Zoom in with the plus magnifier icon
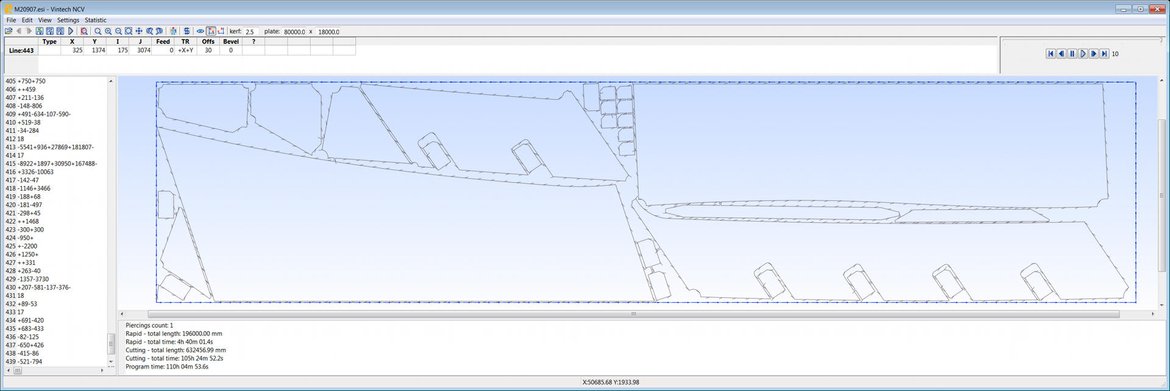Screen dimensions: 1170x391 (x=108, y=31)
